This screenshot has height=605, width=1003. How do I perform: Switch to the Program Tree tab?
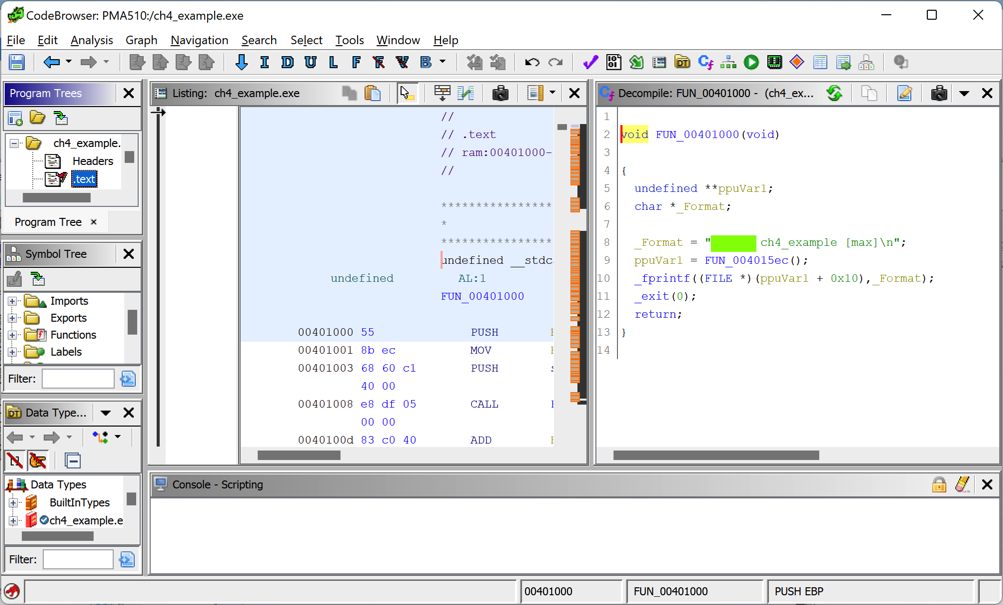point(48,222)
